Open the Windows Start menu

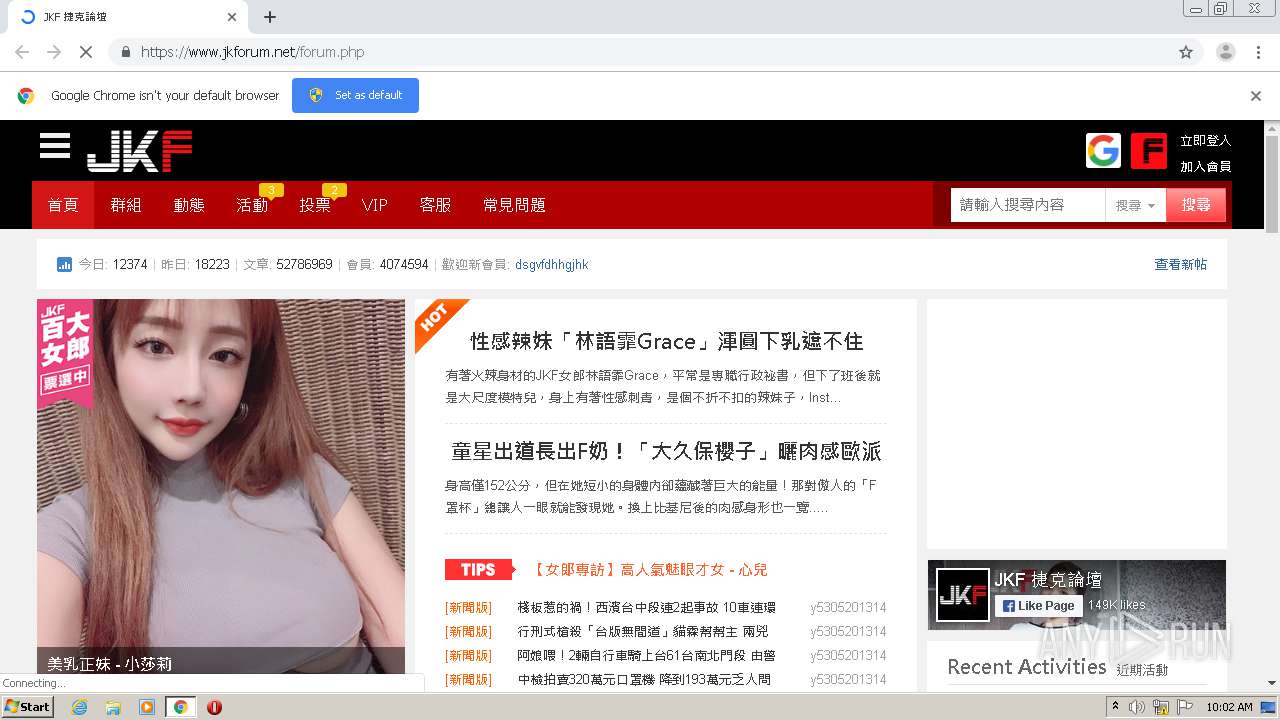(28, 707)
